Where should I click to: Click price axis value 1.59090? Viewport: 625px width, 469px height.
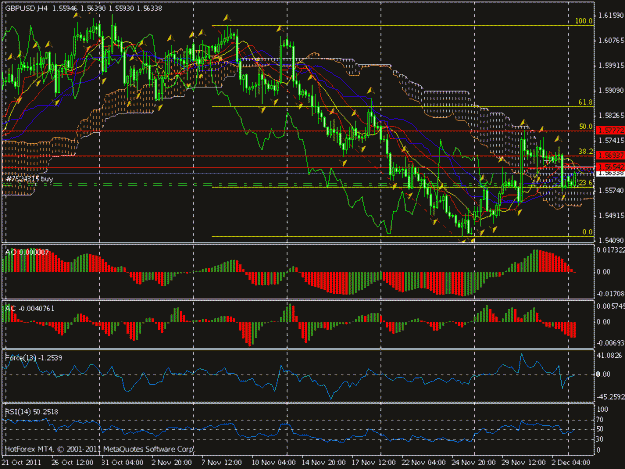[x=610, y=90]
